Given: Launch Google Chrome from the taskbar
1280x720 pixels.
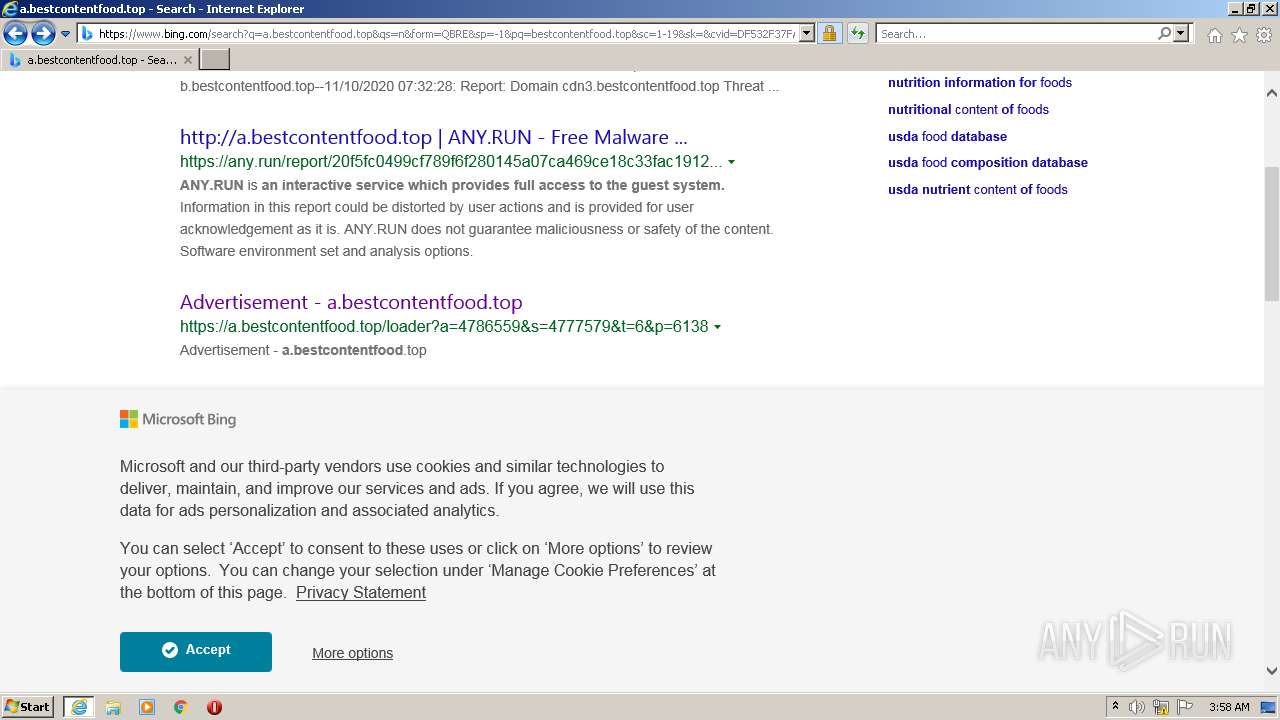Looking at the screenshot, I should click(x=181, y=707).
